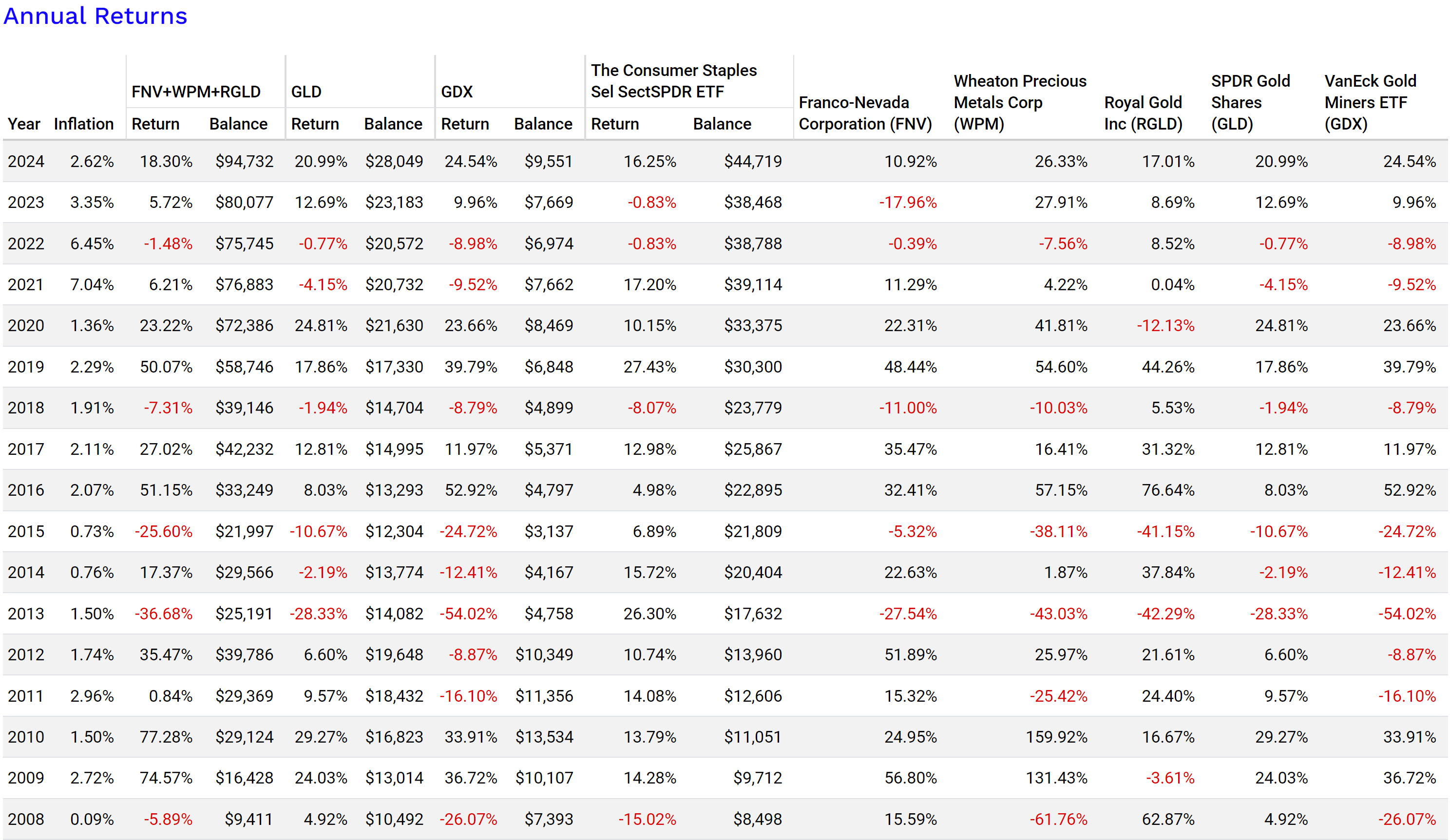Click Royal Gold's 2016 return of 76.64%
This screenshot has width=1450, height=840.
click(x=1167, y=490)
